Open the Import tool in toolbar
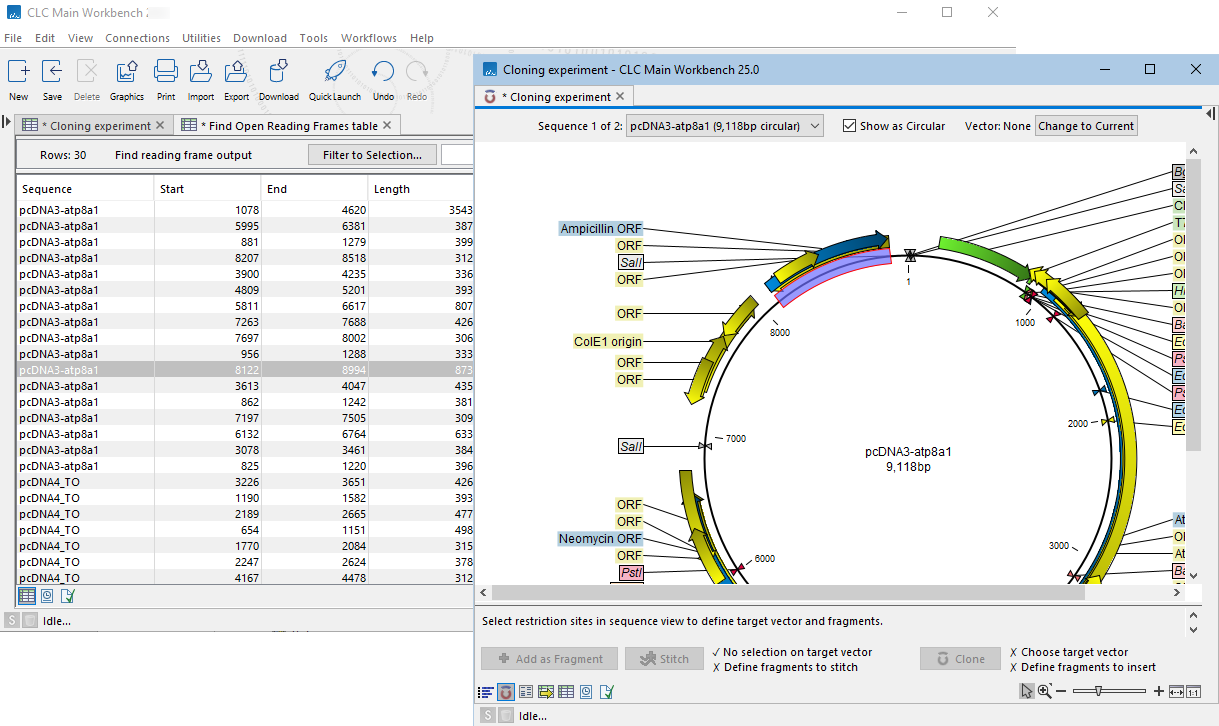 coord(201,72)
